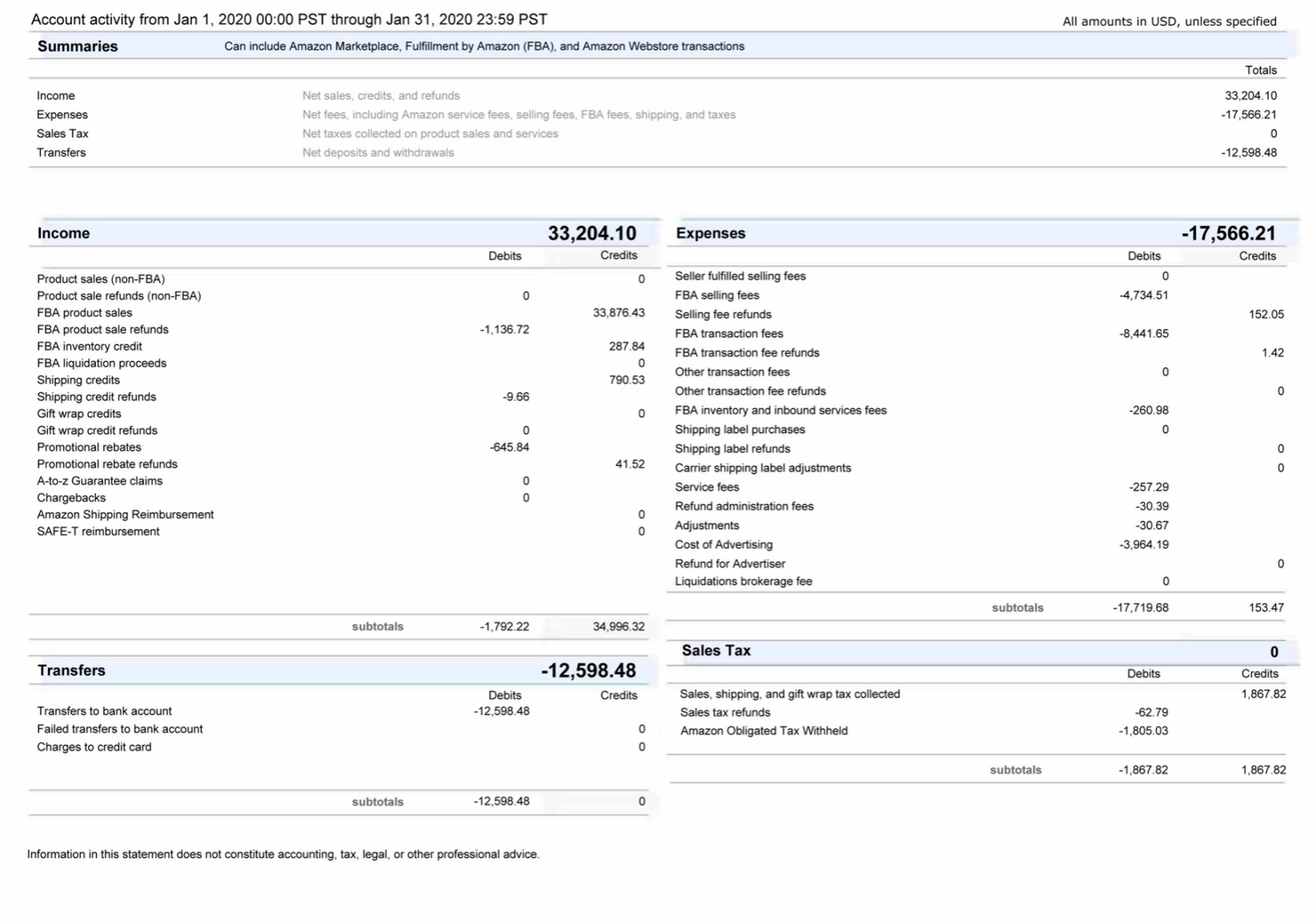Click the 'Expenses' section header label

pyautogui.click(x=711, y=233)
